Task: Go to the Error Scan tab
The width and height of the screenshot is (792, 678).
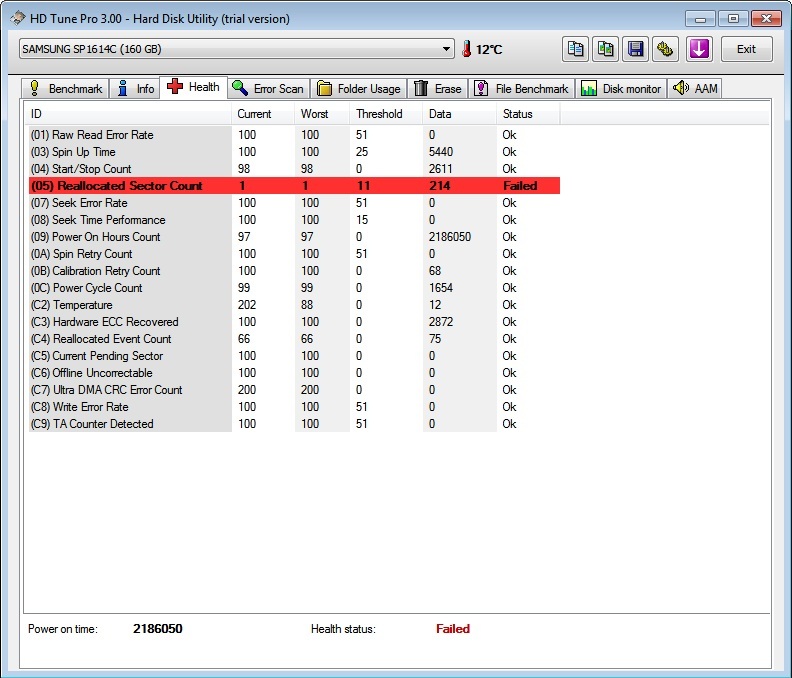Action: [x=268, y=88]
